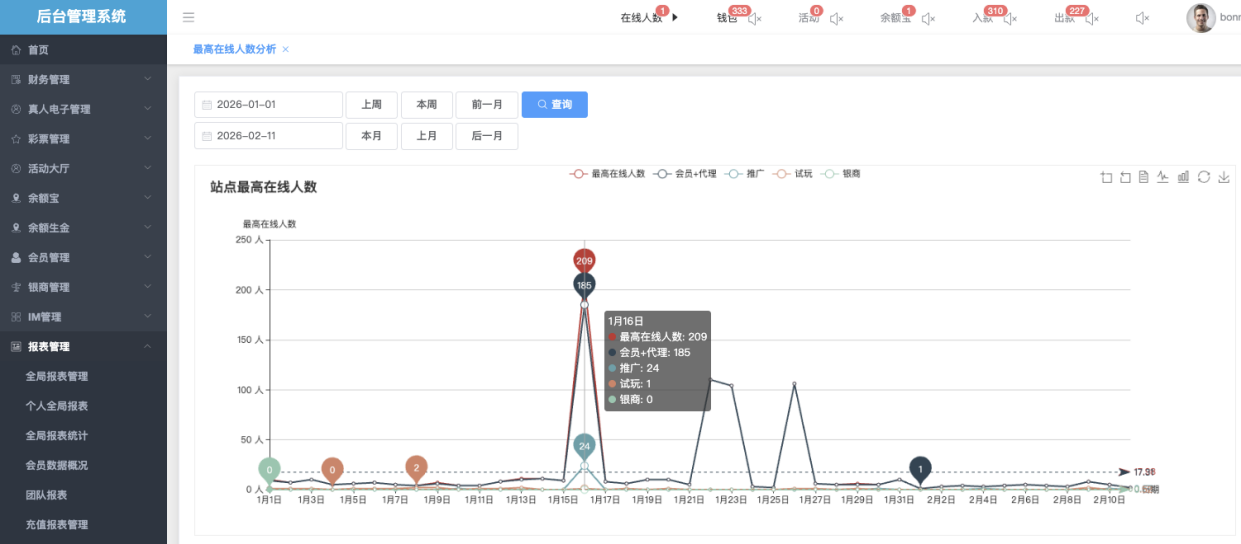Image resolution: width=1241 pixels, height=544 pixels.
Task: Open the chart data view icon
Action: click(1143, 177)
